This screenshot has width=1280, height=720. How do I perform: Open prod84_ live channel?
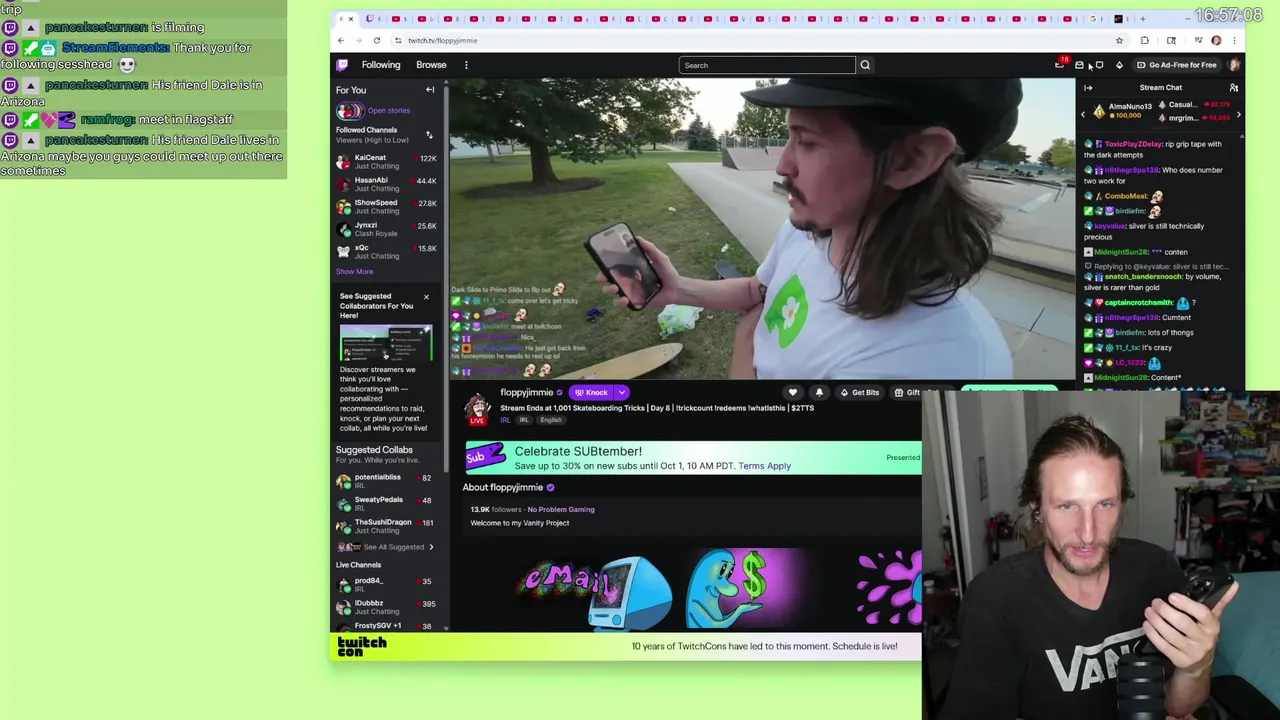tap(386, 584)
